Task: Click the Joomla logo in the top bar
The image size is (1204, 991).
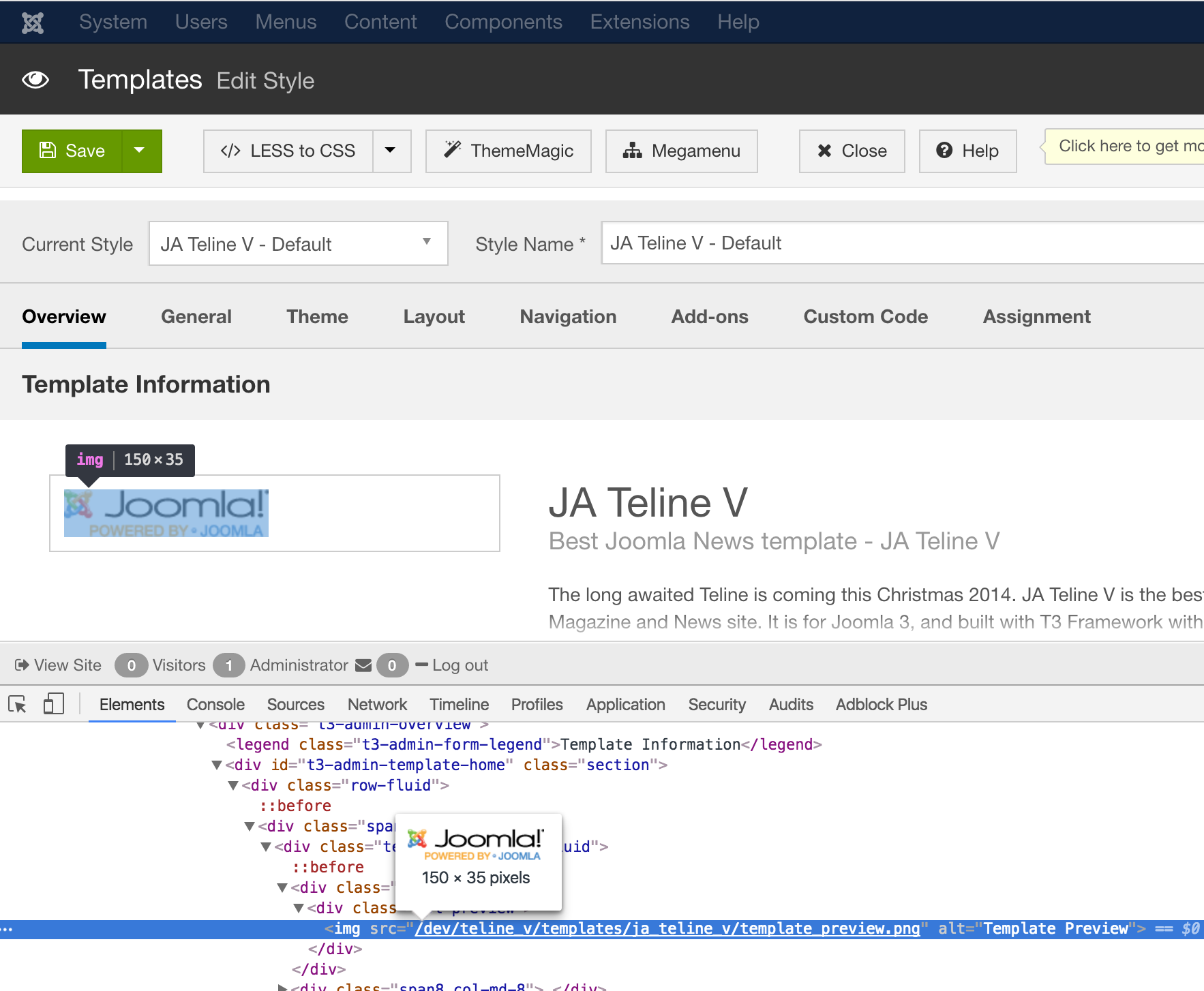Action: tap(33, 22)
